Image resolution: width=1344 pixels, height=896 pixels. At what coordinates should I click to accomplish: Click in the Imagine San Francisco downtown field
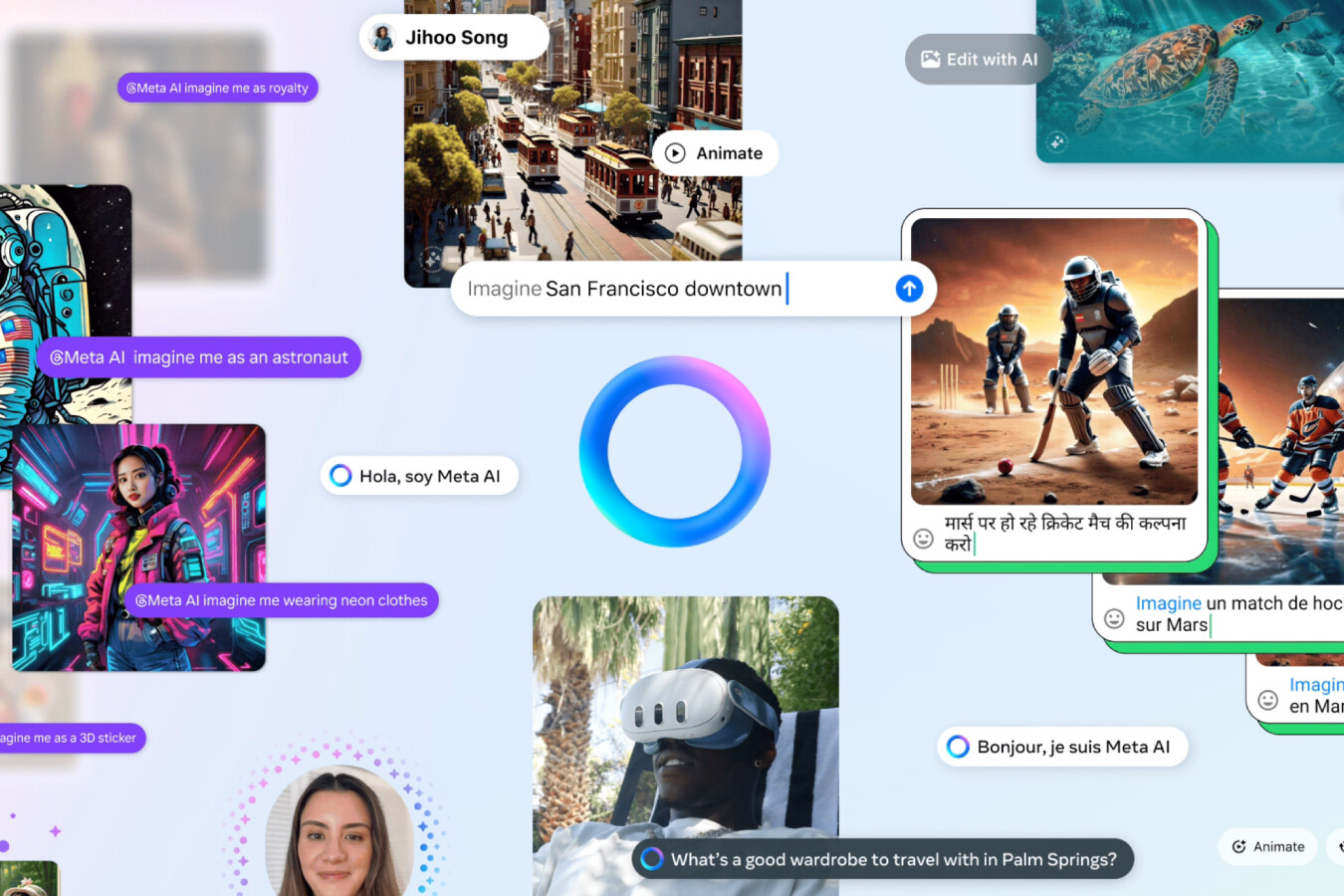[x=667, y=289]
